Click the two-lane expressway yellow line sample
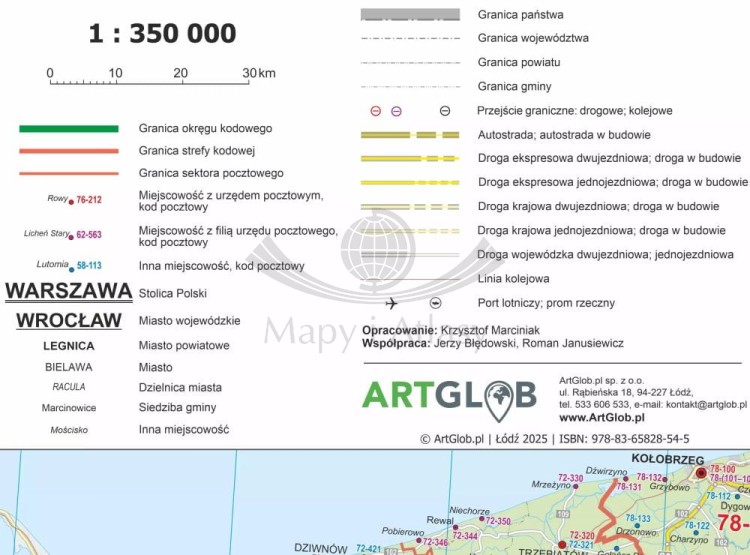Screen dimensions: 750x555 click(x=410, y=158)
